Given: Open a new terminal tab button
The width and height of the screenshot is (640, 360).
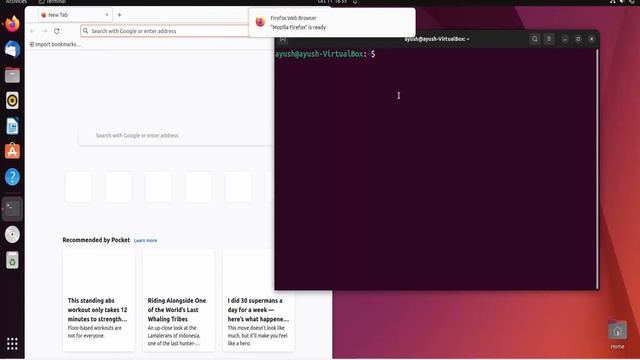Looking at the screenshot, I should [x=283, y=40].
